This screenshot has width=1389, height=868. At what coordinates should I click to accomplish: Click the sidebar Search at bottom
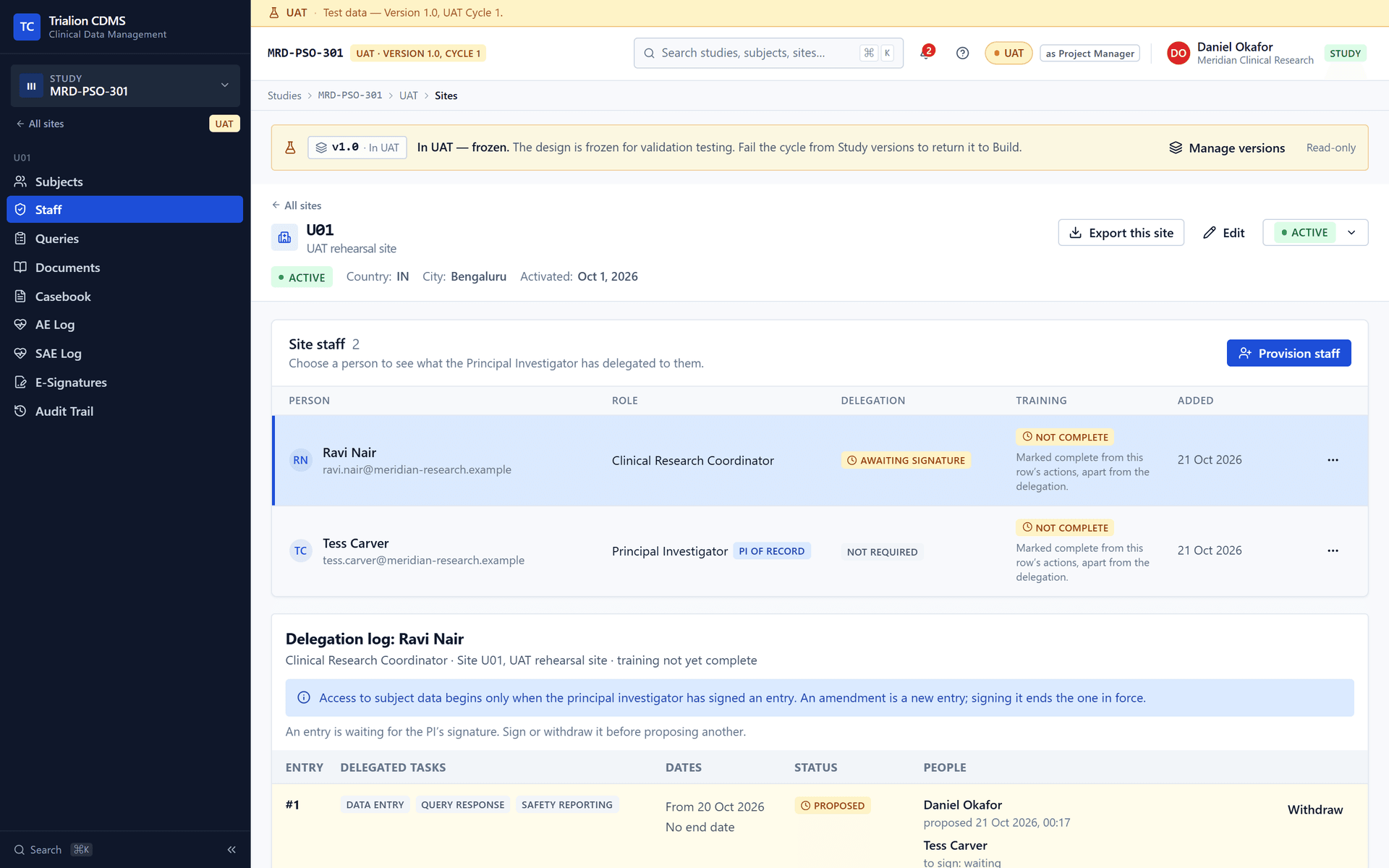click(x=53, y=849)
